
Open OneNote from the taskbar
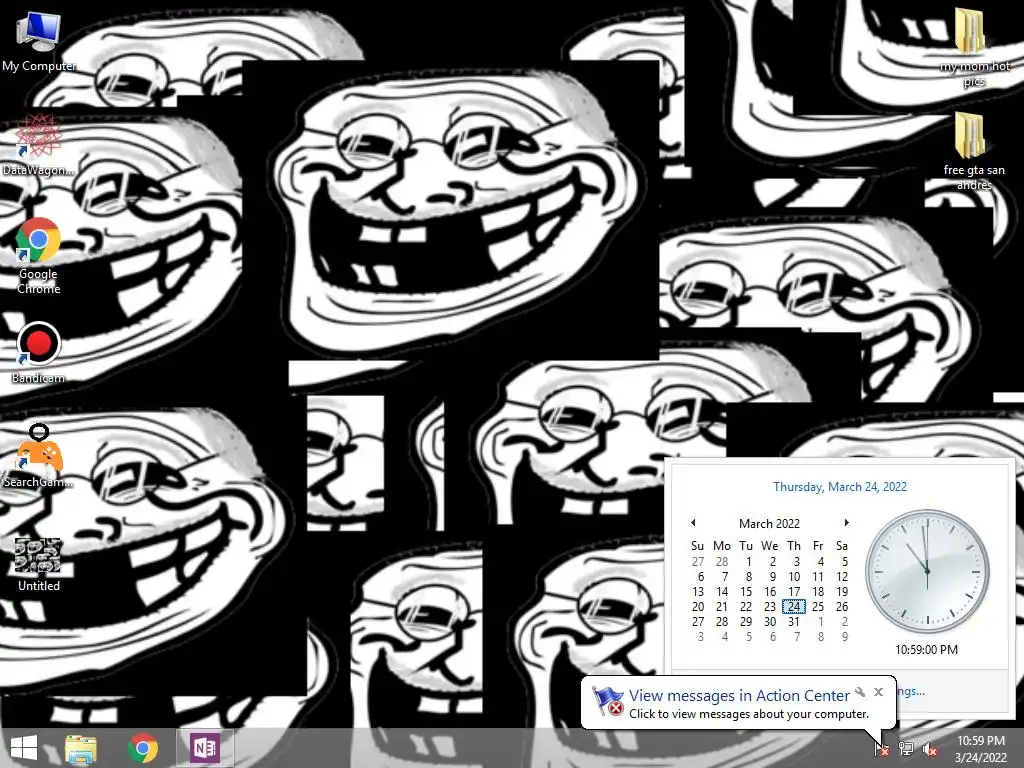coord(204,748)
